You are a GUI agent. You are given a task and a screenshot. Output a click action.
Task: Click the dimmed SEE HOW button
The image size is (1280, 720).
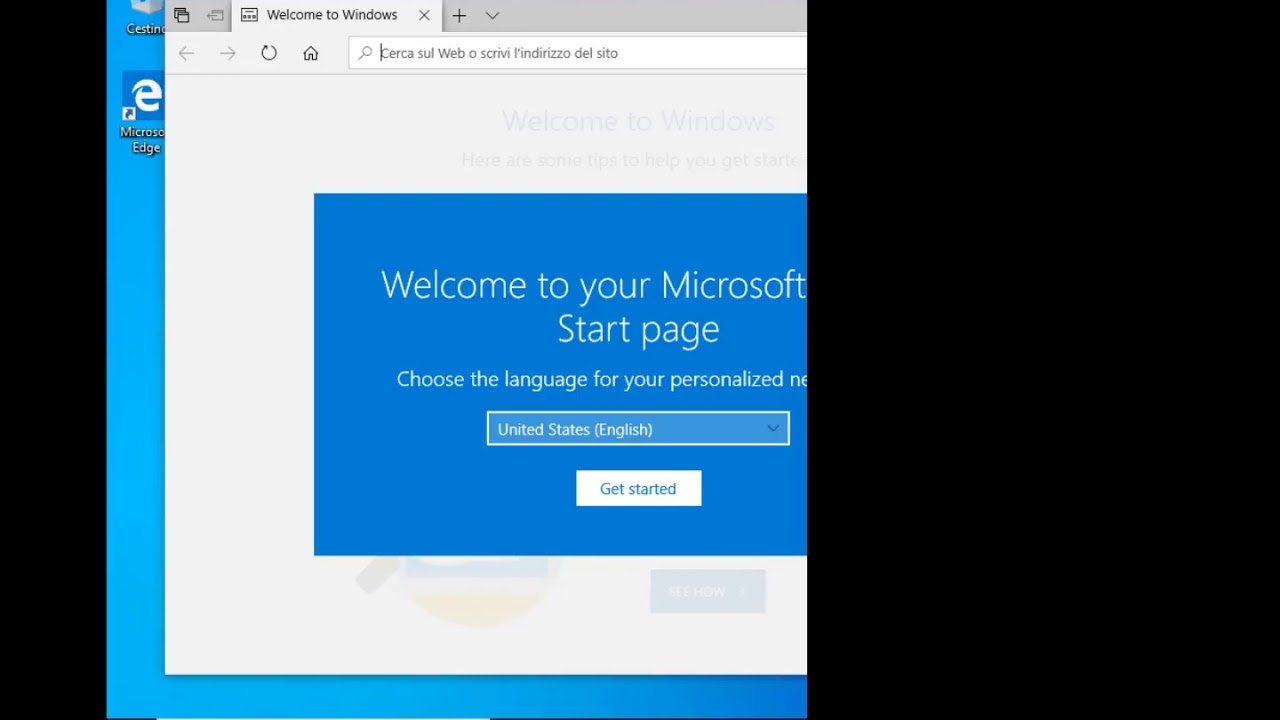707,592
